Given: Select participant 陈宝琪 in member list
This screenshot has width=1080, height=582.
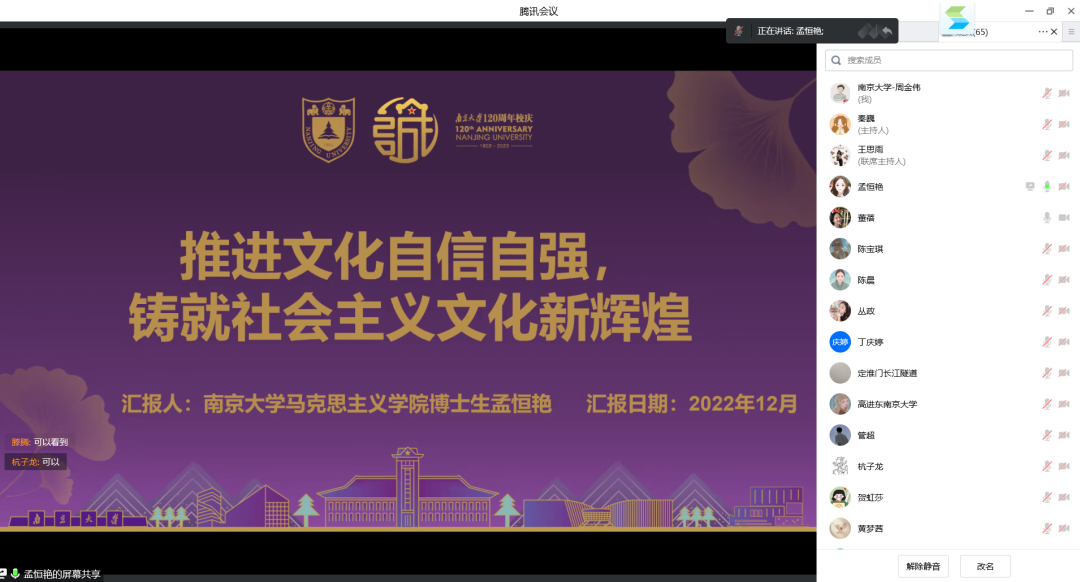Looking at the screenshot, I should click(871, 249).
